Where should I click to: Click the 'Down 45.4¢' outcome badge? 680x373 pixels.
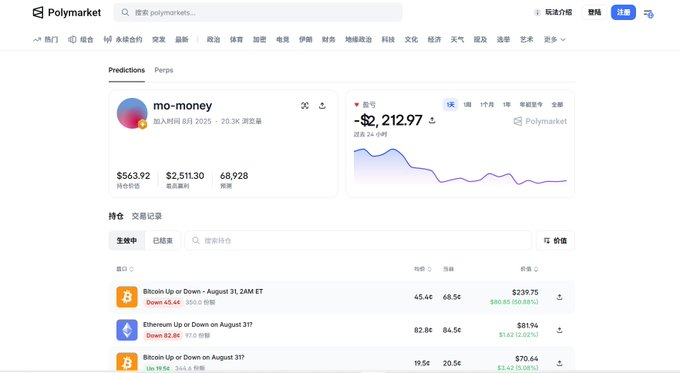click(x=163, y=302)
